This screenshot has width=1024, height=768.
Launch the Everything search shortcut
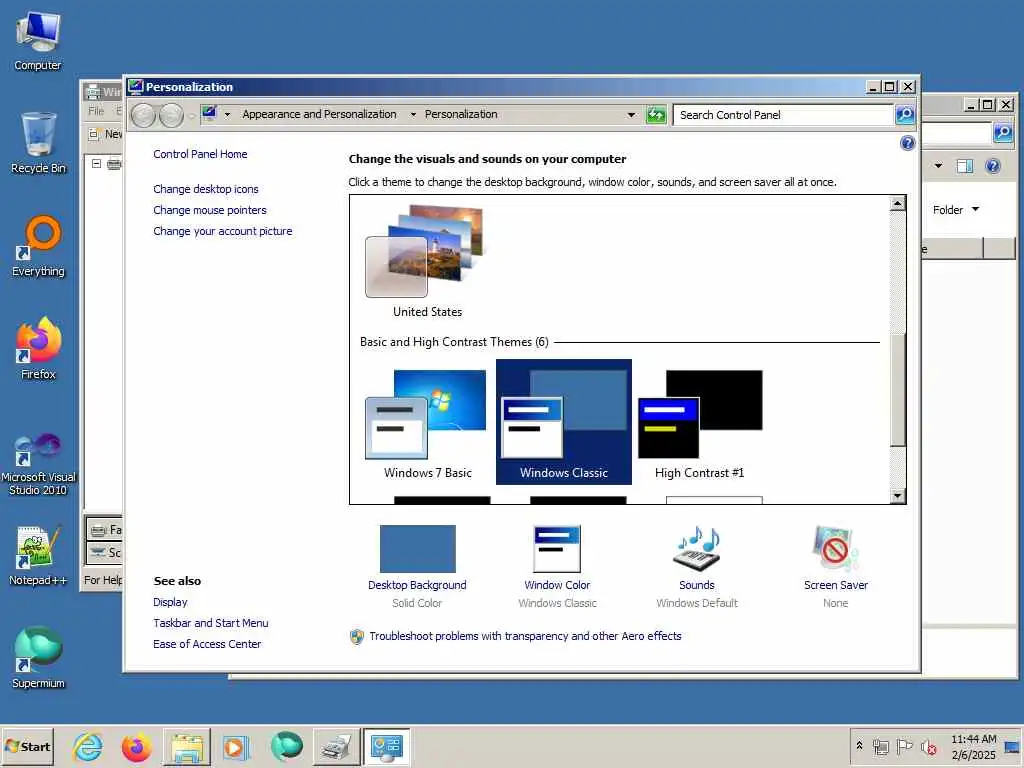click(x=38, y=246)
